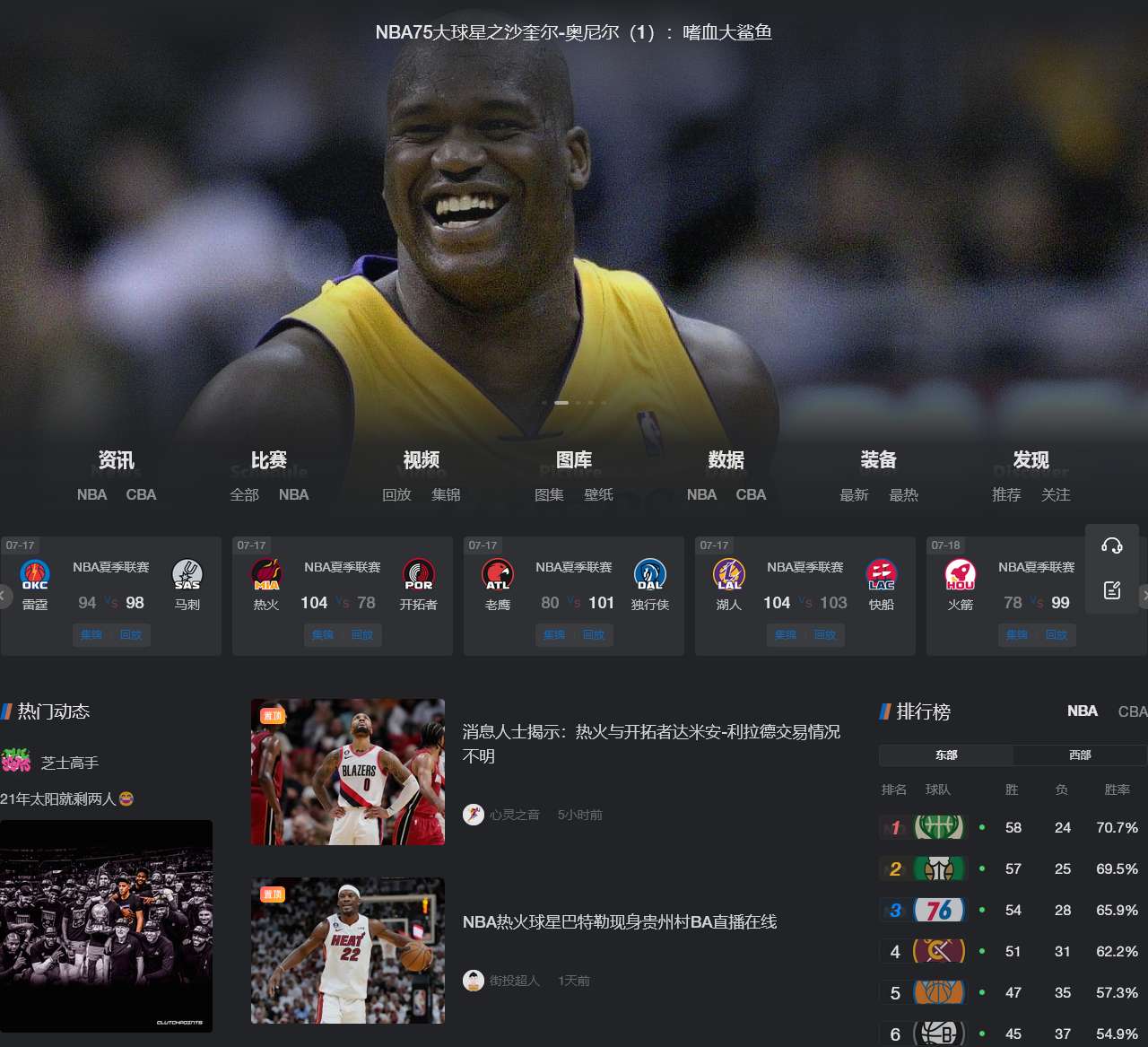Open the POR Trail Blazers logo
This screenshot has height=1047, width=1148.
pos(419,574)
